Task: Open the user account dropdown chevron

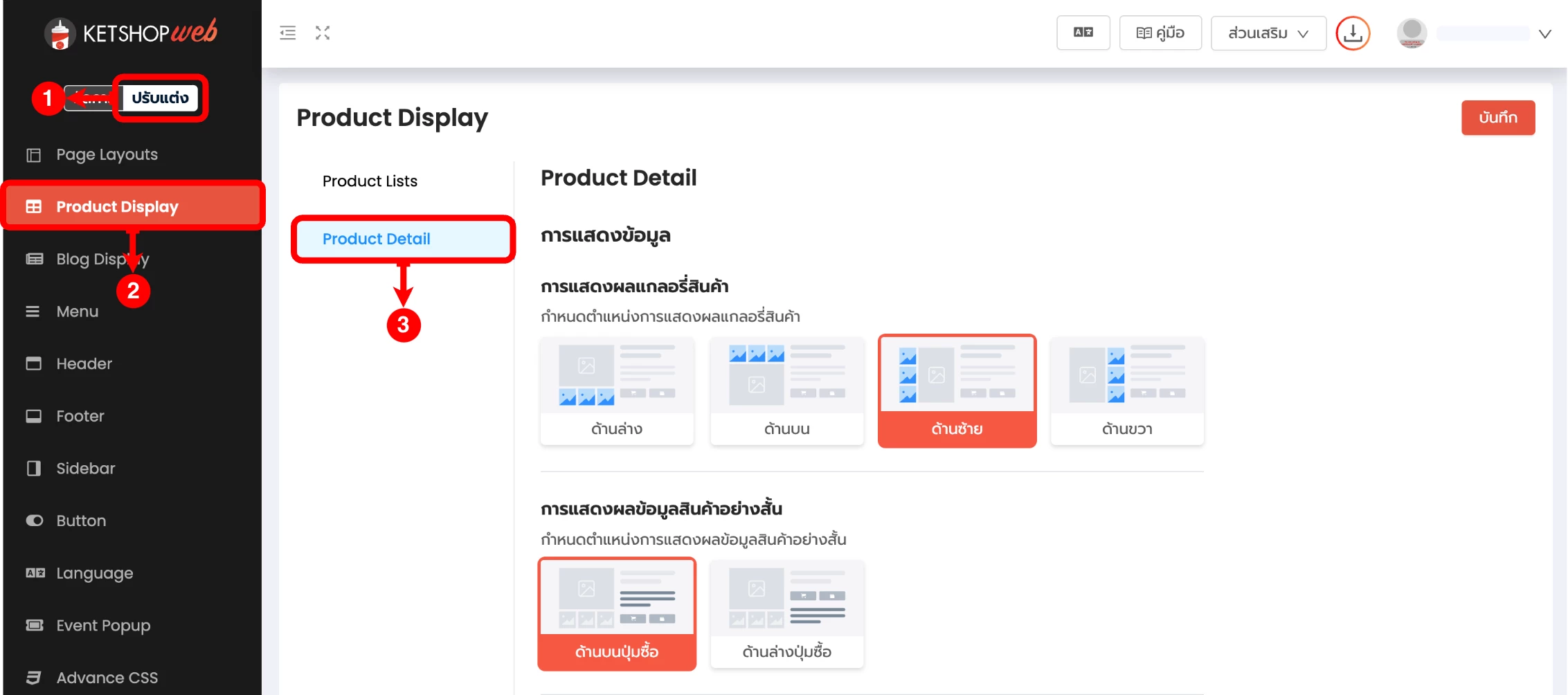Action: pos(1544,33)
